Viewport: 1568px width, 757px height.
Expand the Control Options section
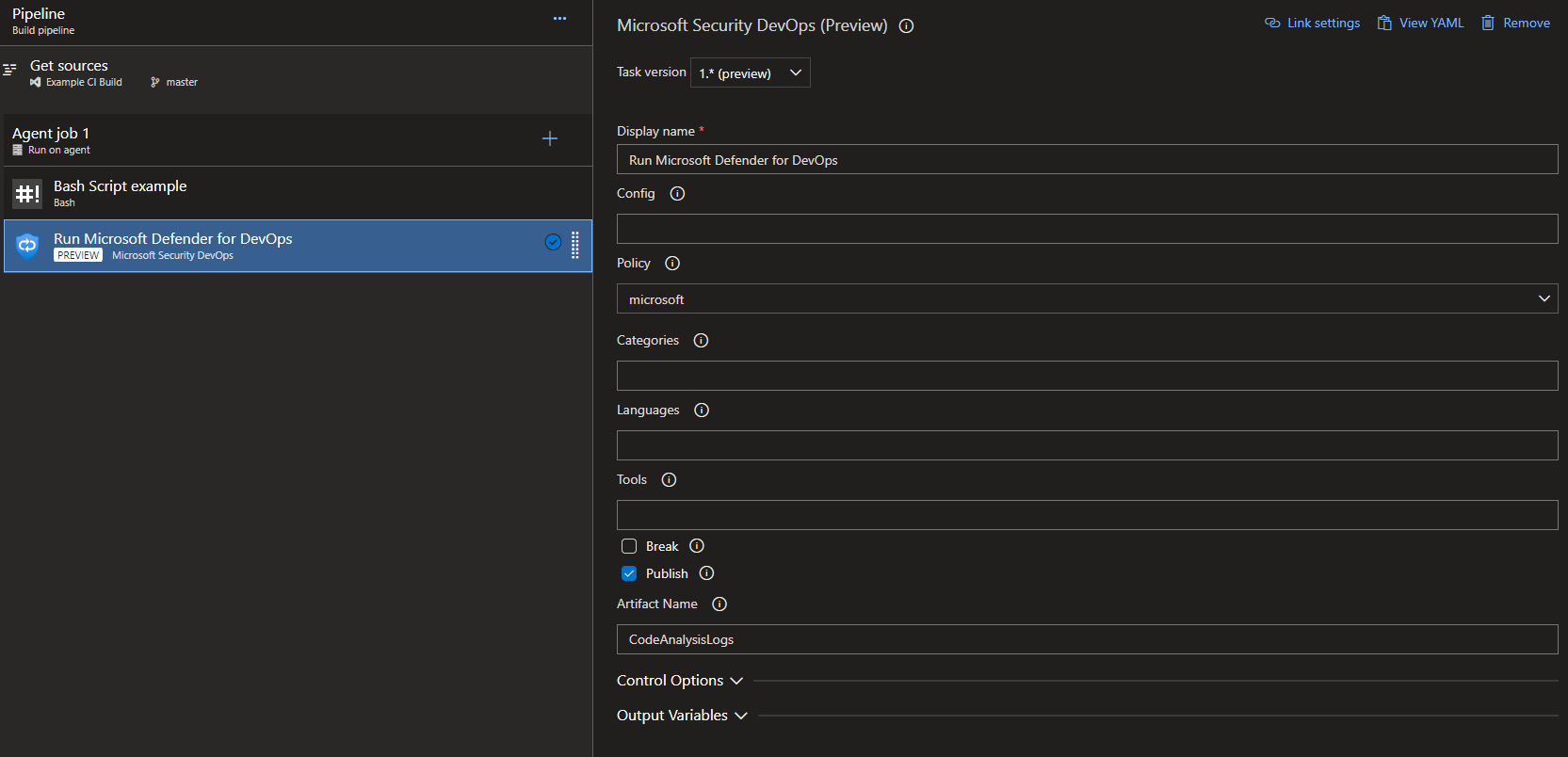point(680,681)
